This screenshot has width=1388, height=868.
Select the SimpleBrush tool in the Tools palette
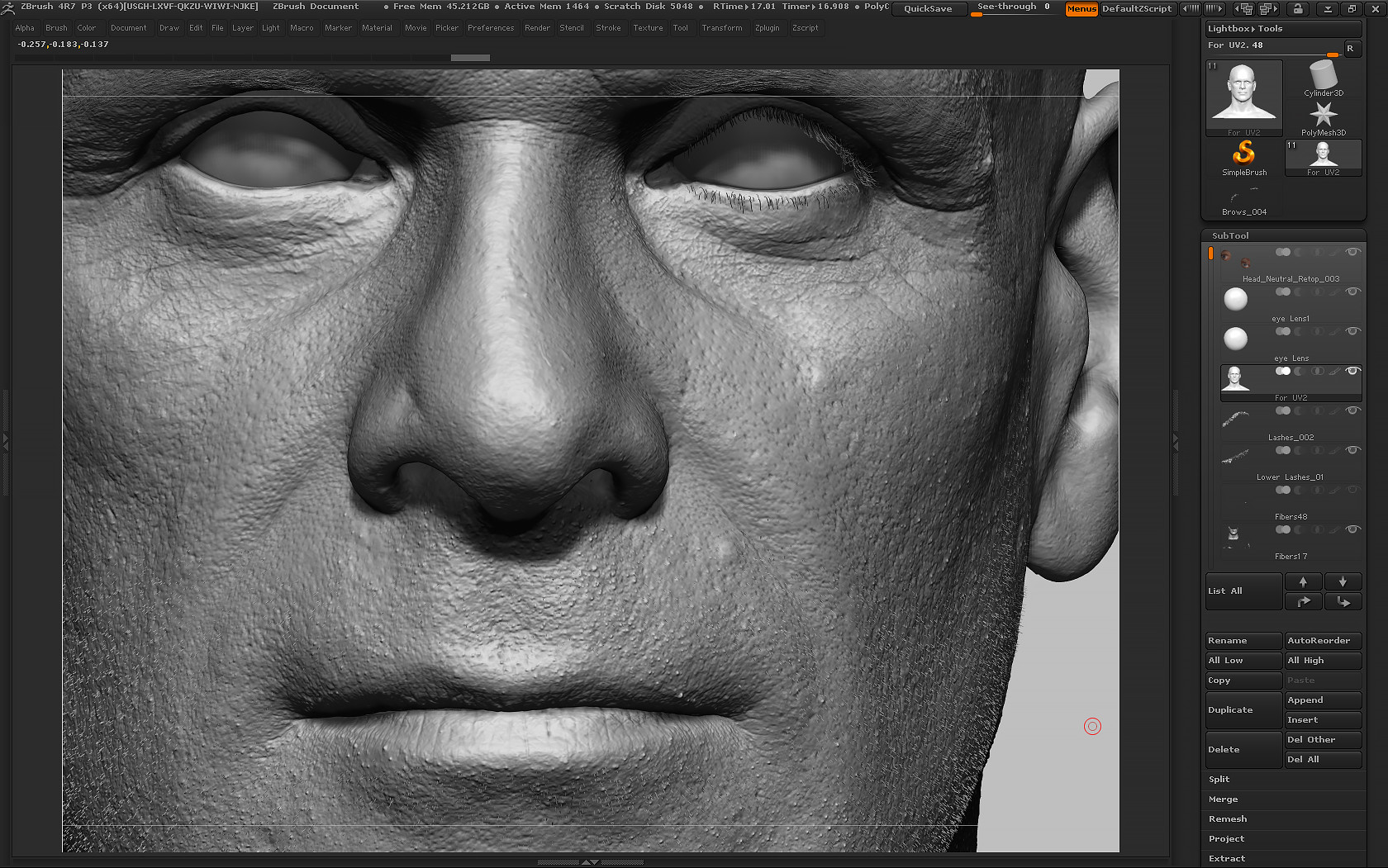1243,154
